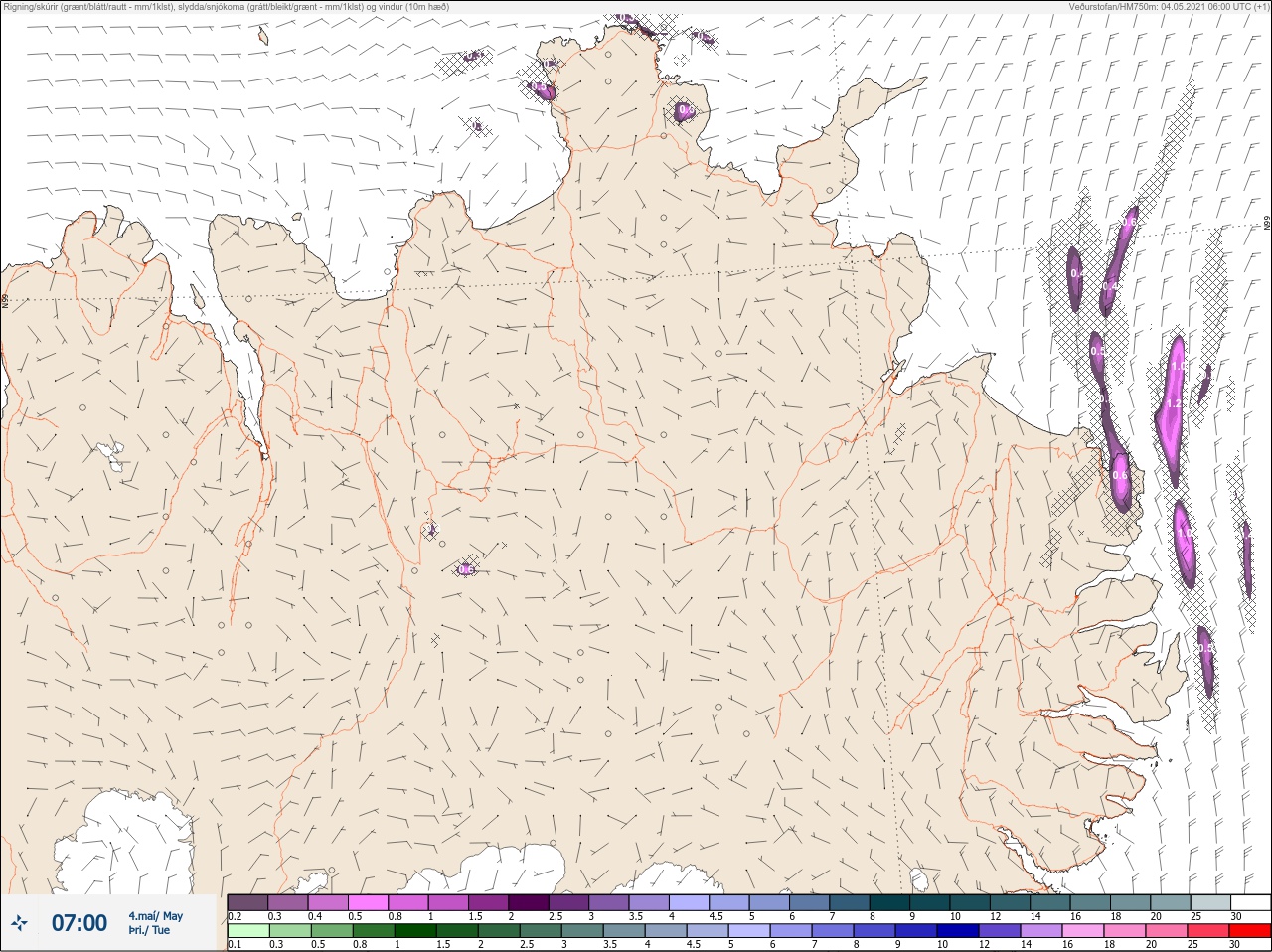
Task: Pick the bright pink 0.5 legend swatch
Action: click(368, 902)
